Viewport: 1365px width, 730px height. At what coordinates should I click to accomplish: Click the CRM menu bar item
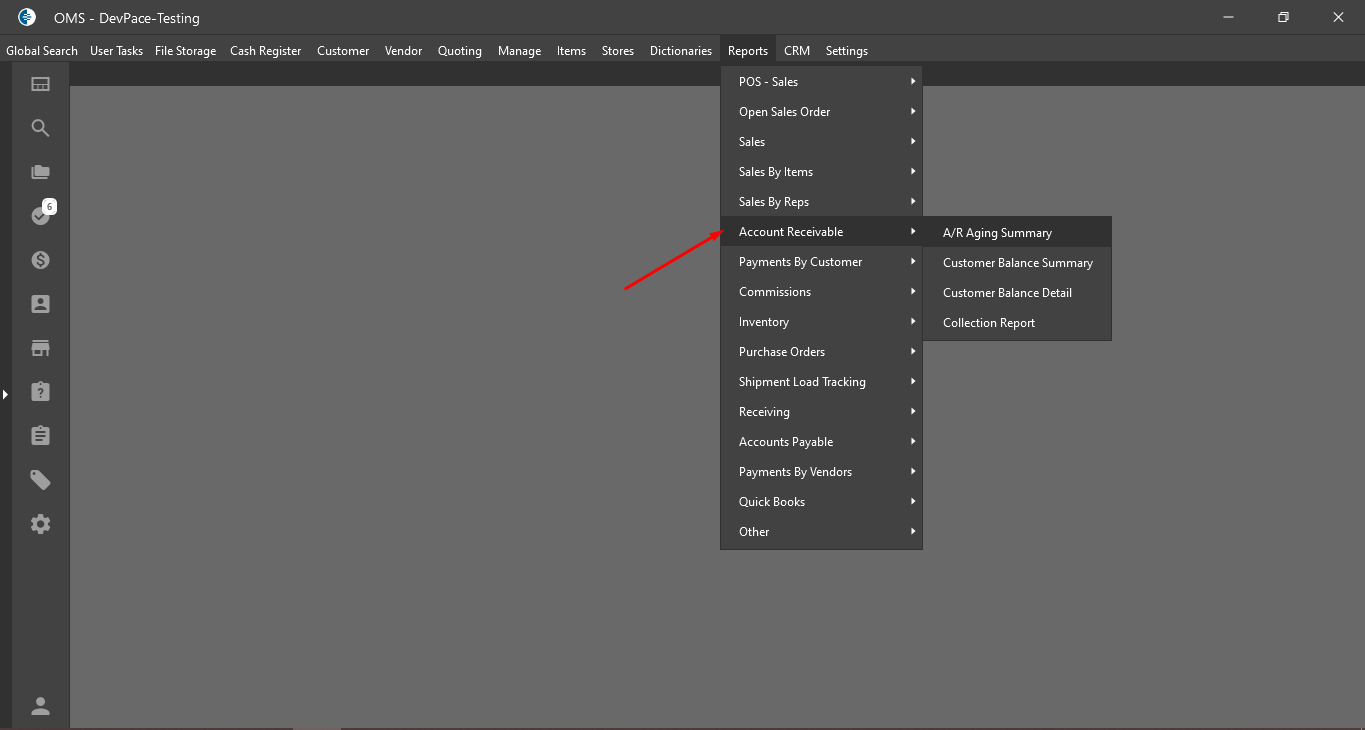click(796, 51)
